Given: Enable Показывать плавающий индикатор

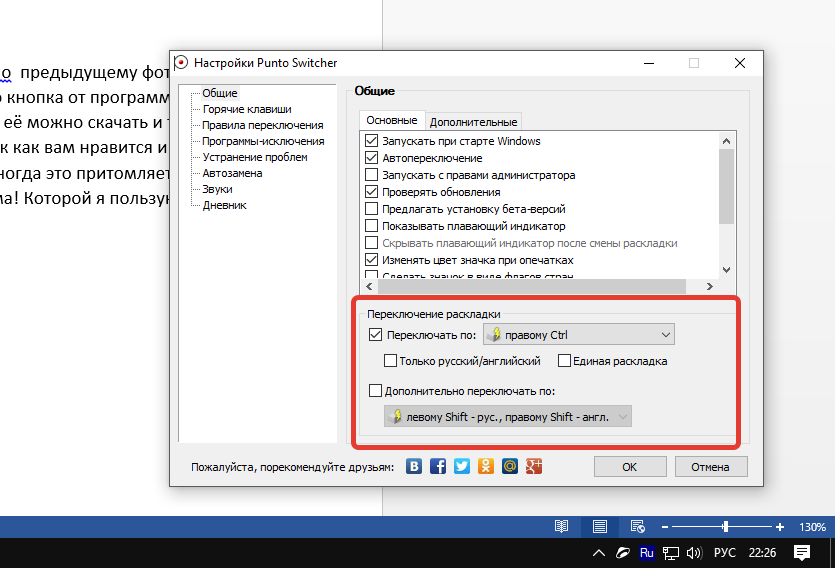Looking at the screenshot, I should click(x=371, y=226).
